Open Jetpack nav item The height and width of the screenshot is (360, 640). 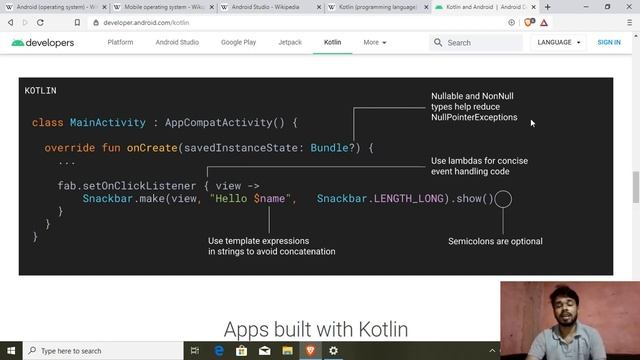(x=290, y=42)
